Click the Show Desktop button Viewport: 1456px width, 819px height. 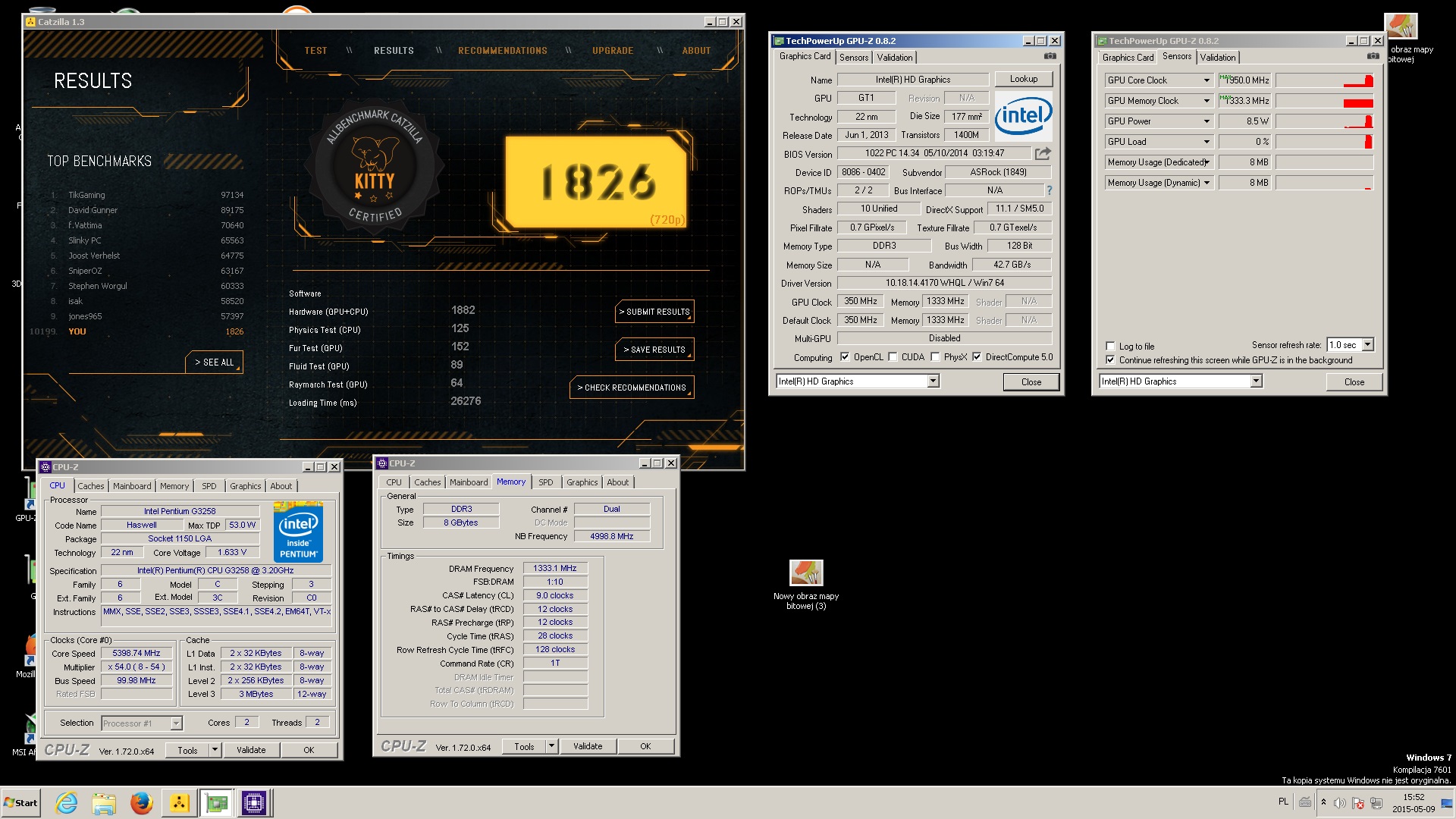1447,803
